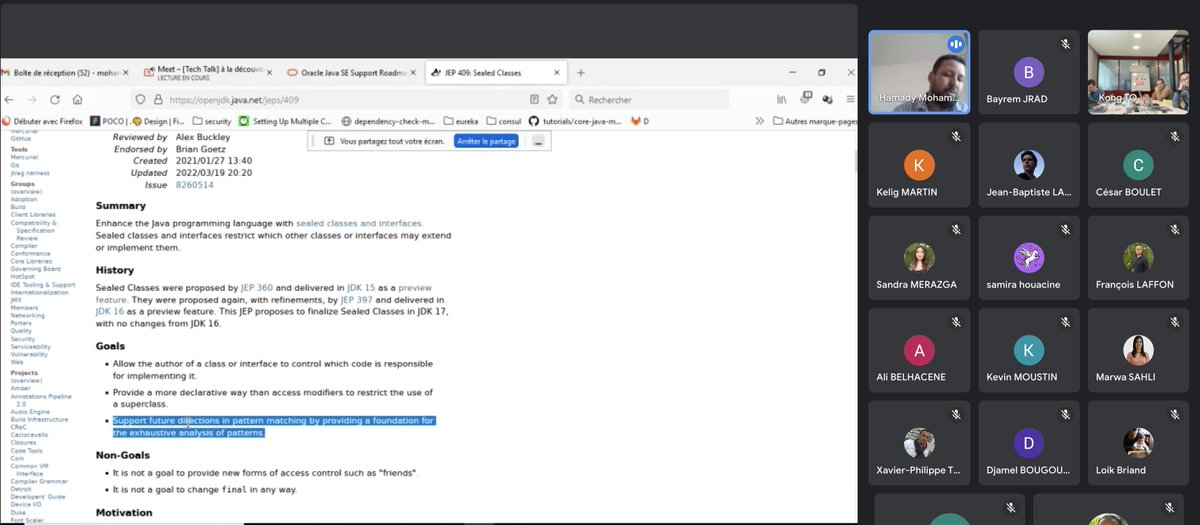Click the muted mic icon on Loïk Briand tile
1200x525 pixels.
click(1176, 415)
